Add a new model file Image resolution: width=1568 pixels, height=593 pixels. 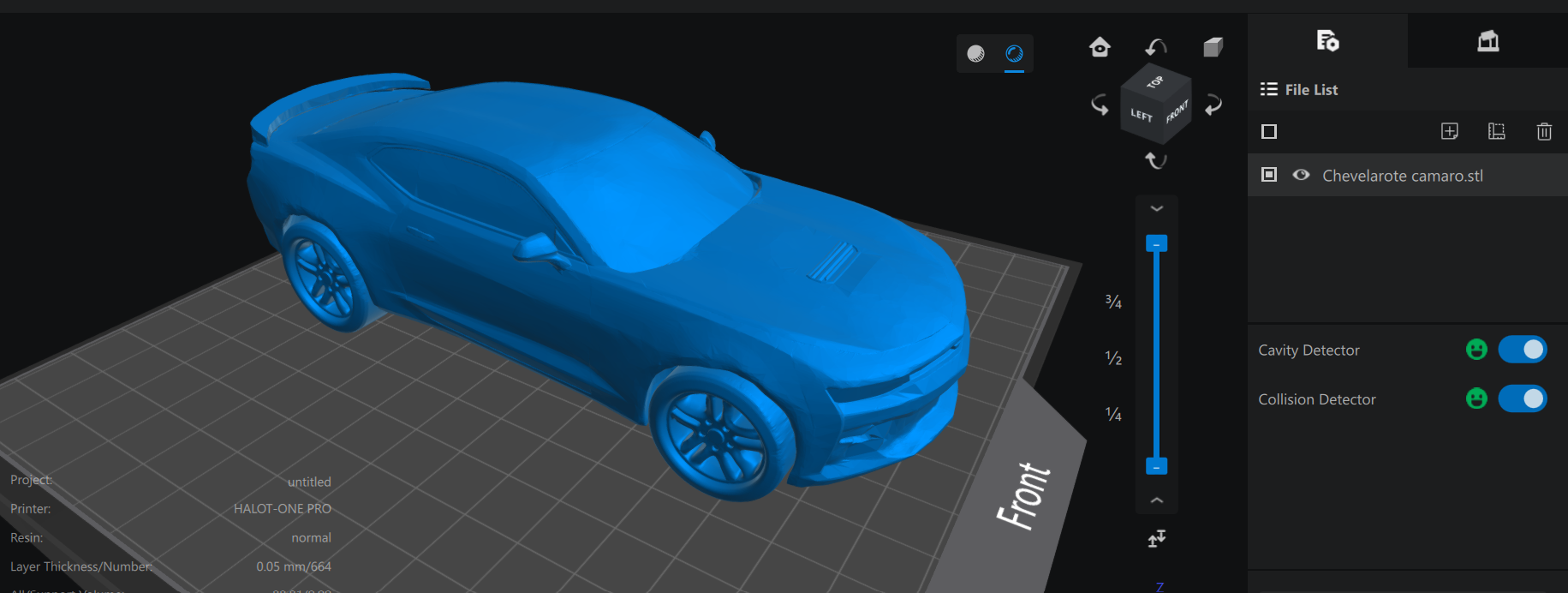(1449, 131)
